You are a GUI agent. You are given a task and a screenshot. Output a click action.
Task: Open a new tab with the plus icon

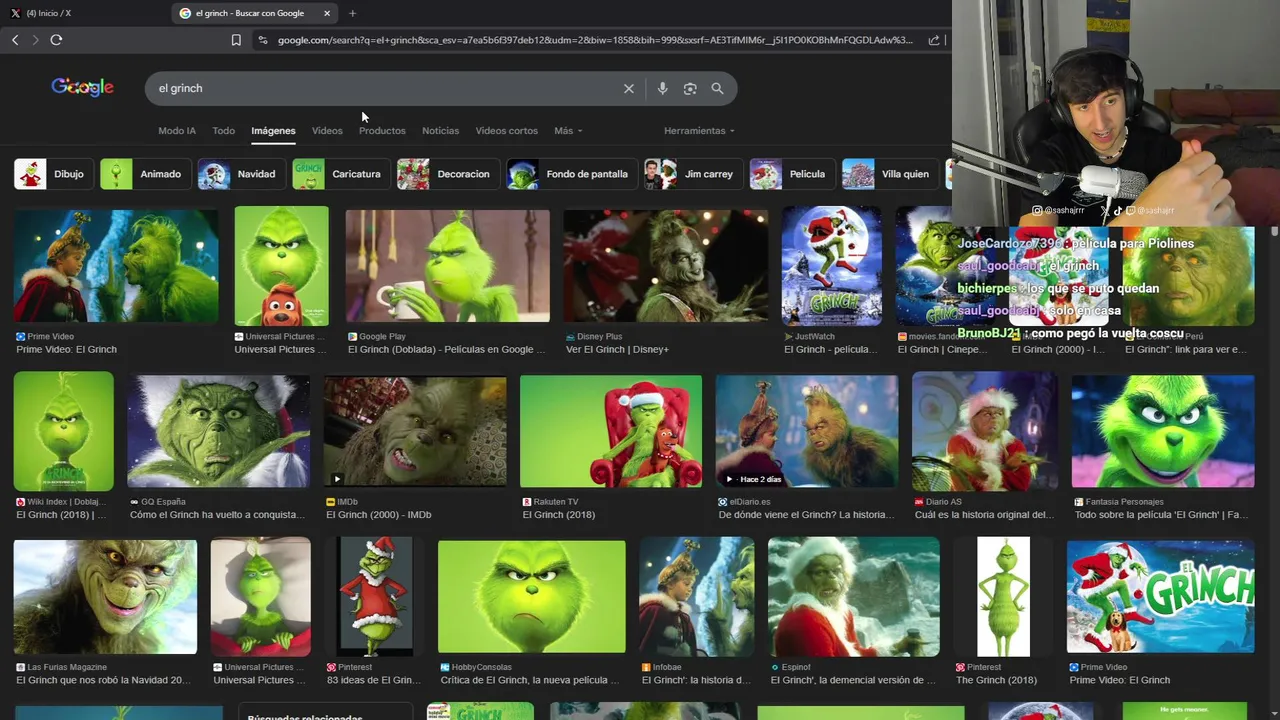(x=352, y=13)
